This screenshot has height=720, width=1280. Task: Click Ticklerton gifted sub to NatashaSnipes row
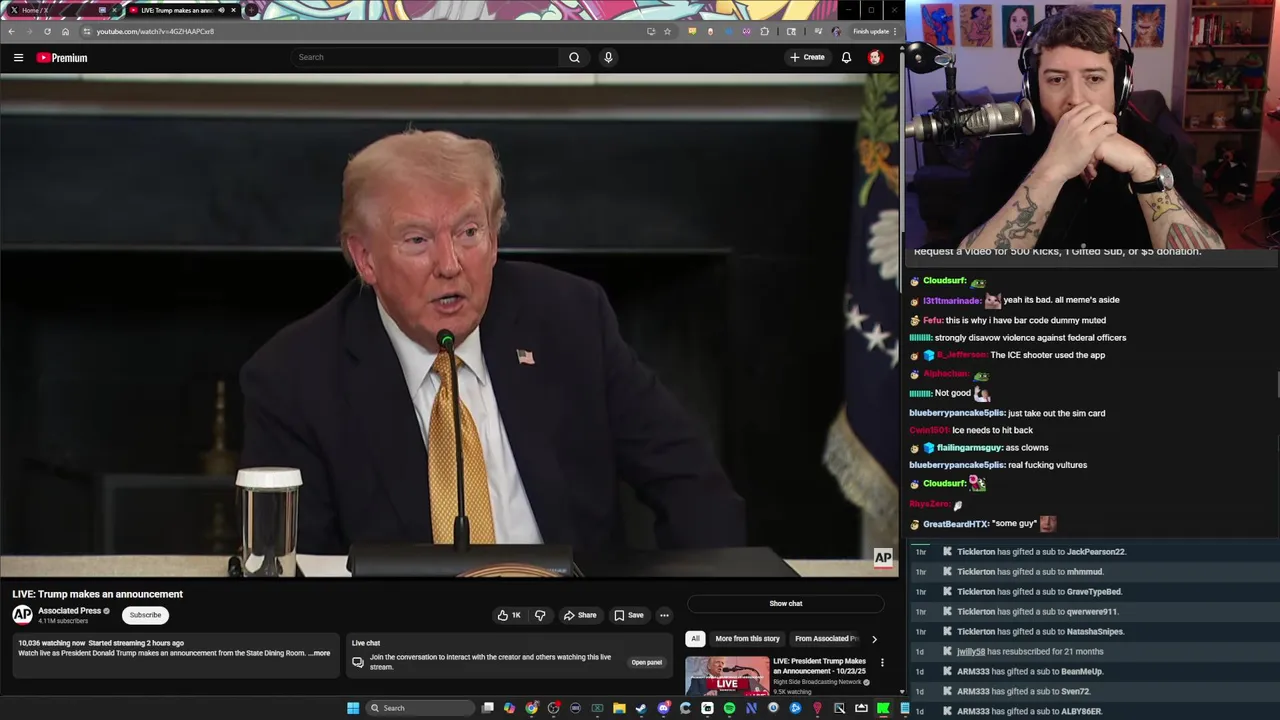point(1094,631)
